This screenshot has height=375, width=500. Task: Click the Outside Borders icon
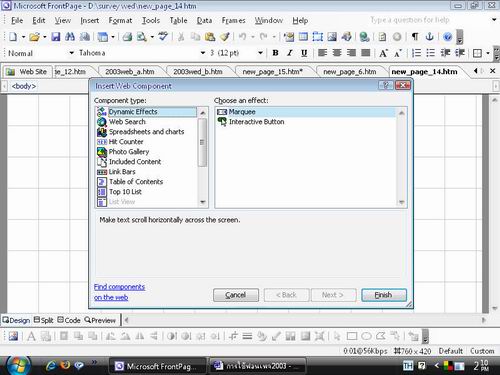(477, 53)
